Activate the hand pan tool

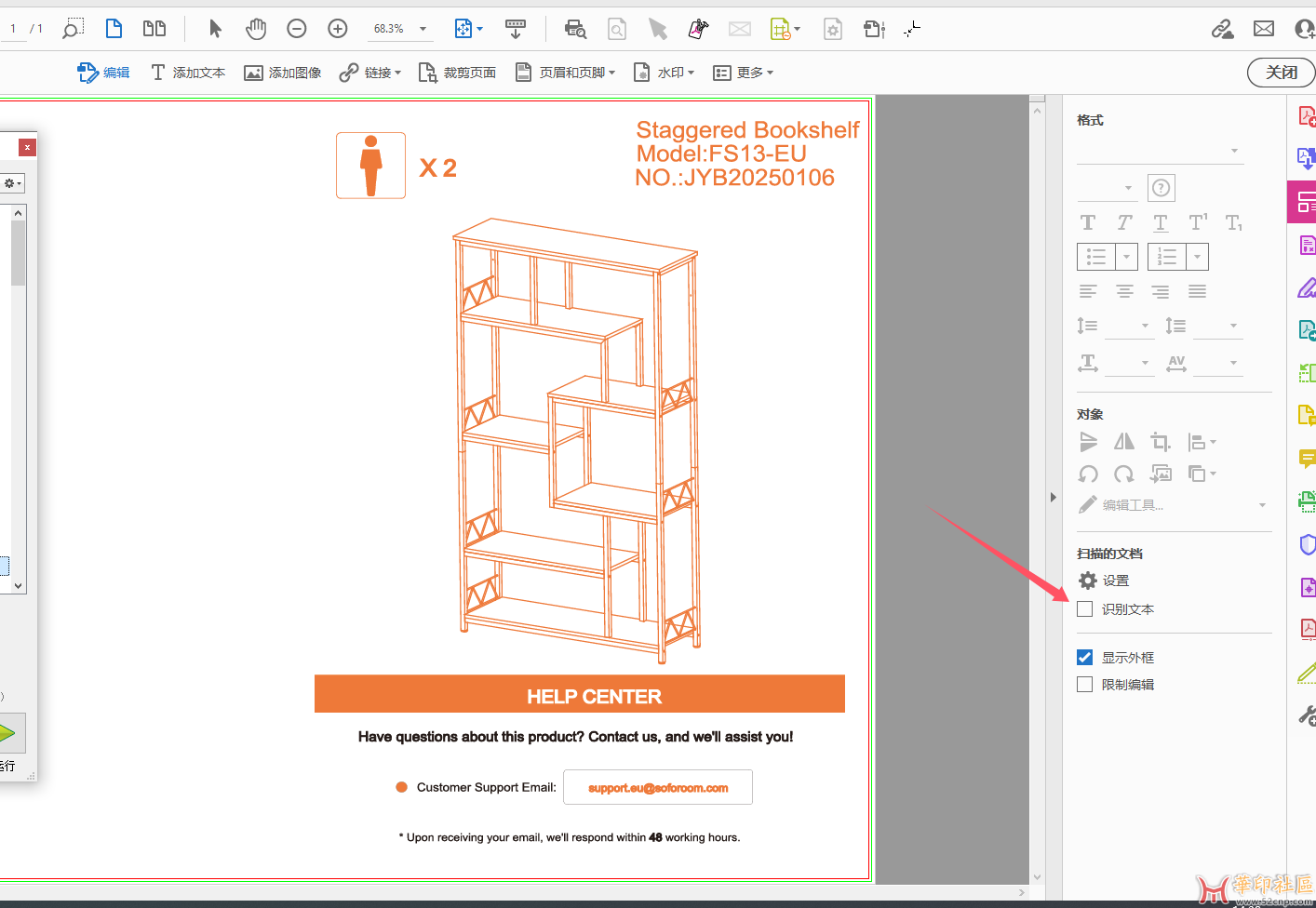[256, 29]
